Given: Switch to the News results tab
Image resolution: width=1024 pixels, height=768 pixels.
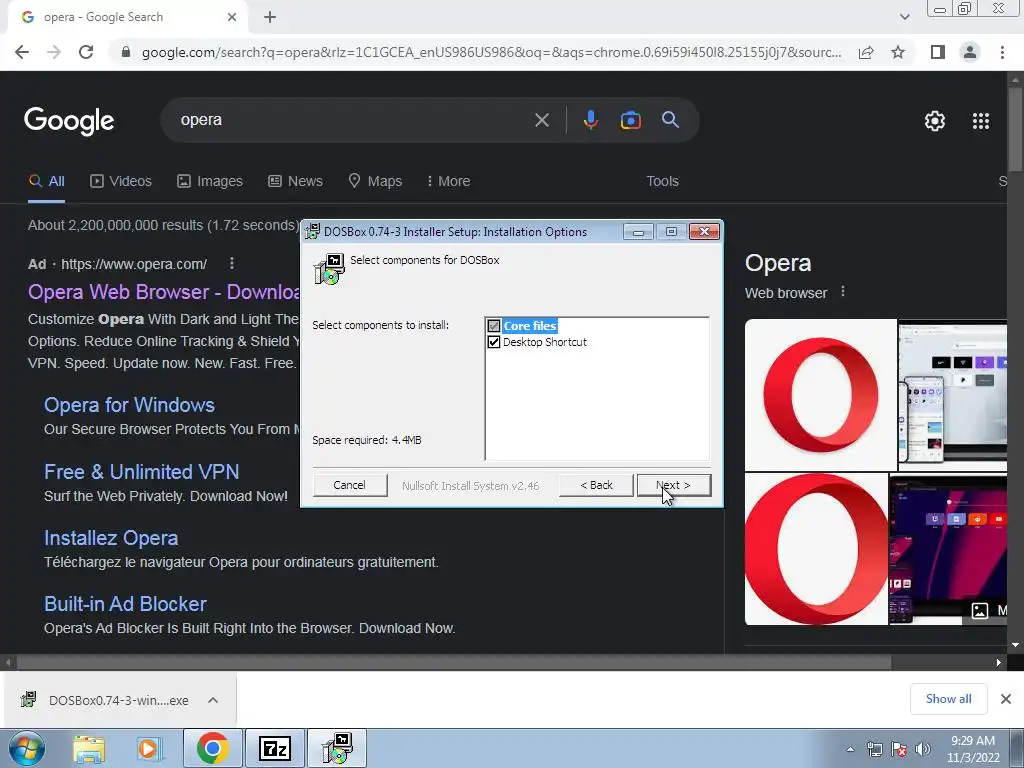Looking at the screenshot, I should (295, 182).
